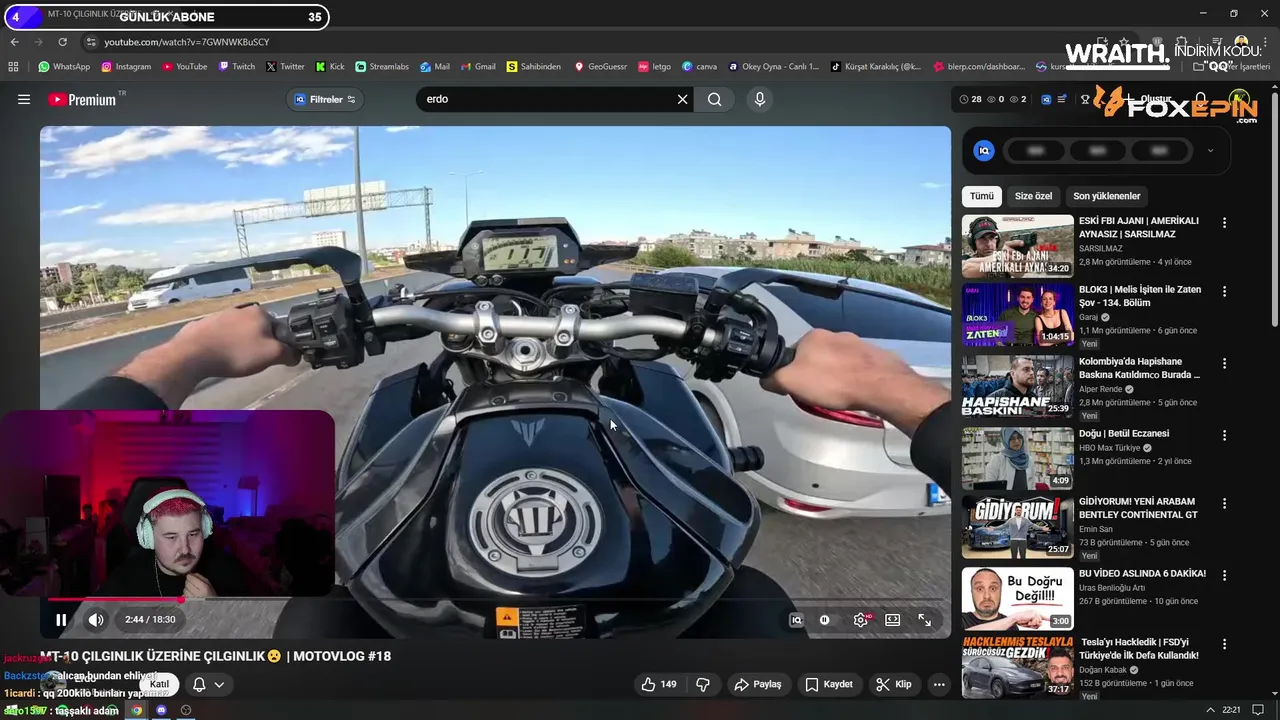This screenshot has height=720, width=1280.
Task: Open the Twitch bookmark
Action: (237, 67)
